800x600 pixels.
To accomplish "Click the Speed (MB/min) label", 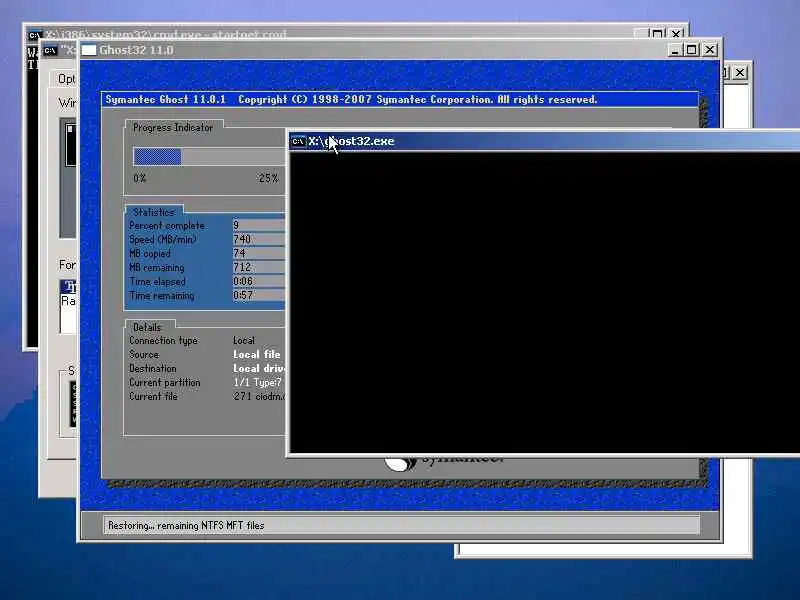I will [x=163, y=239].
